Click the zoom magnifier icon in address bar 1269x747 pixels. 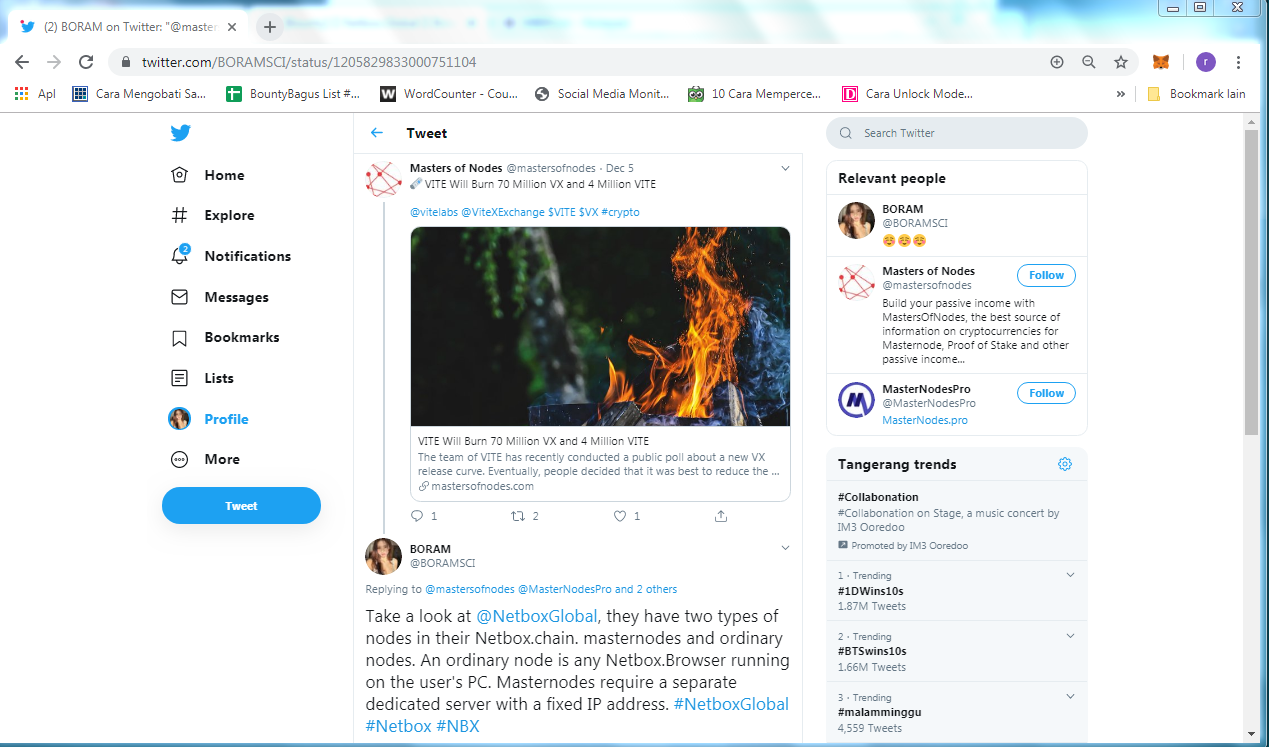pyautogui.click(x=1089, y=62)
